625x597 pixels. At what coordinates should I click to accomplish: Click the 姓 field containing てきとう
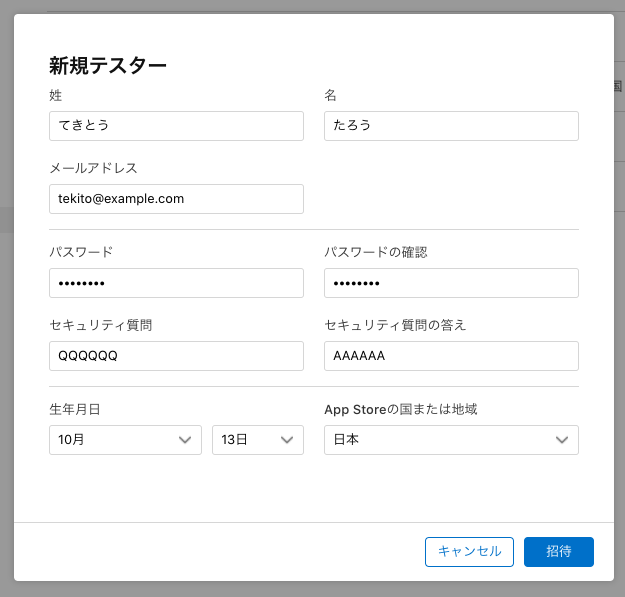(x=176, y=126)
